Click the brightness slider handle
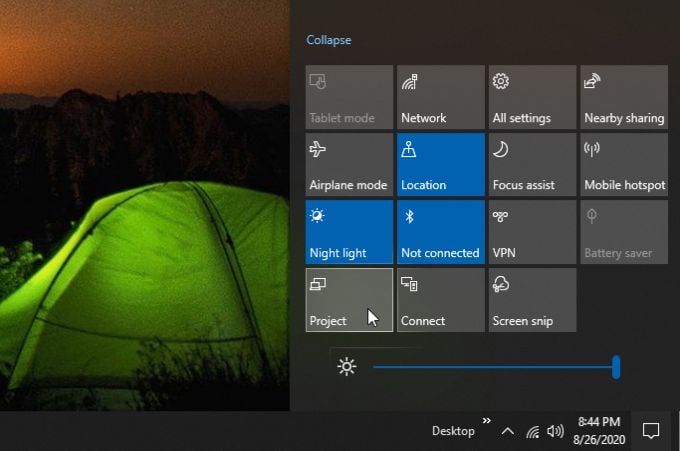The height and width of the screenshot is (451, 680). tap(616, 367)
